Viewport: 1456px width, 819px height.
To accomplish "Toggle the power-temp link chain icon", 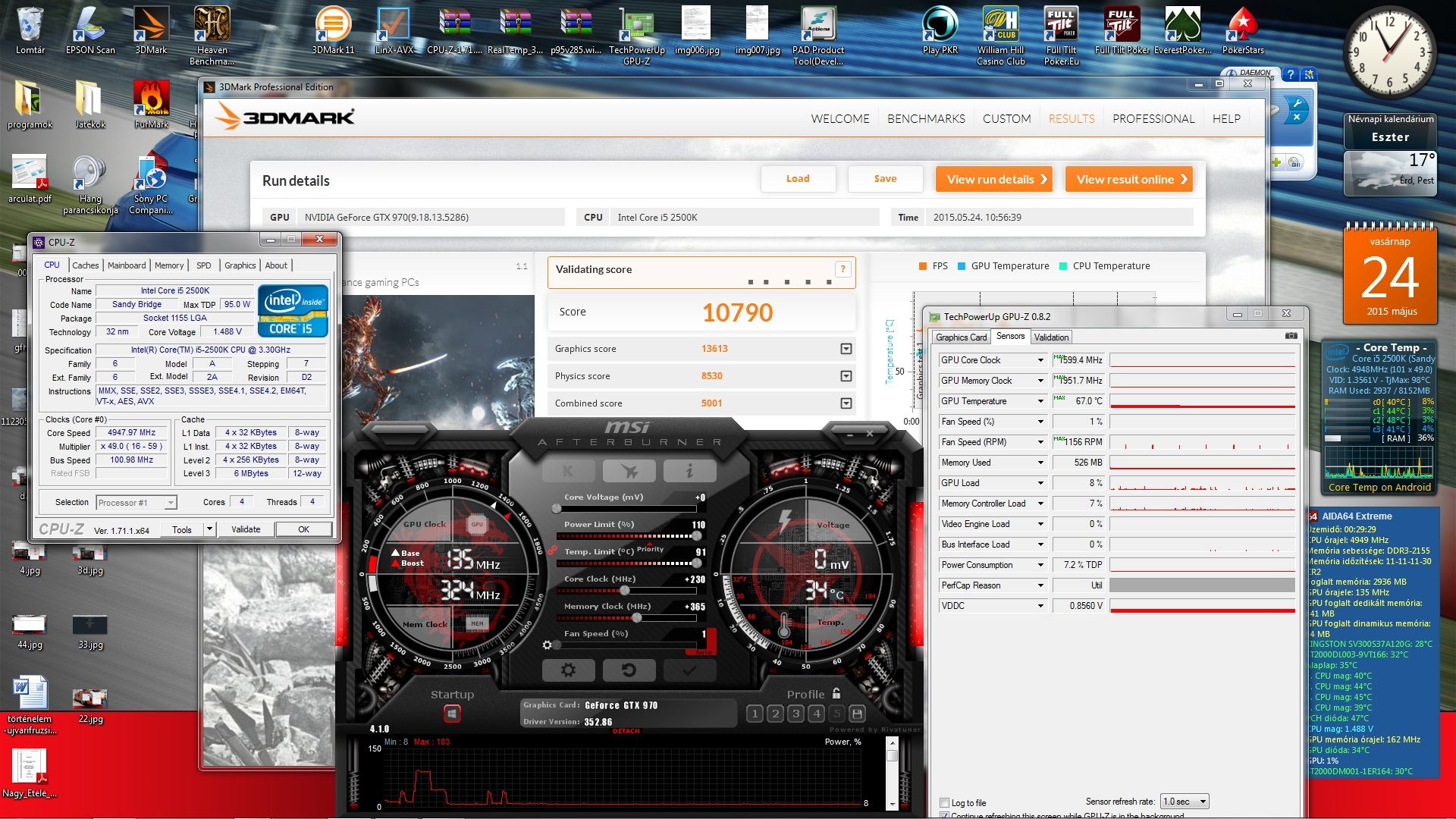I will coord(552,550).
